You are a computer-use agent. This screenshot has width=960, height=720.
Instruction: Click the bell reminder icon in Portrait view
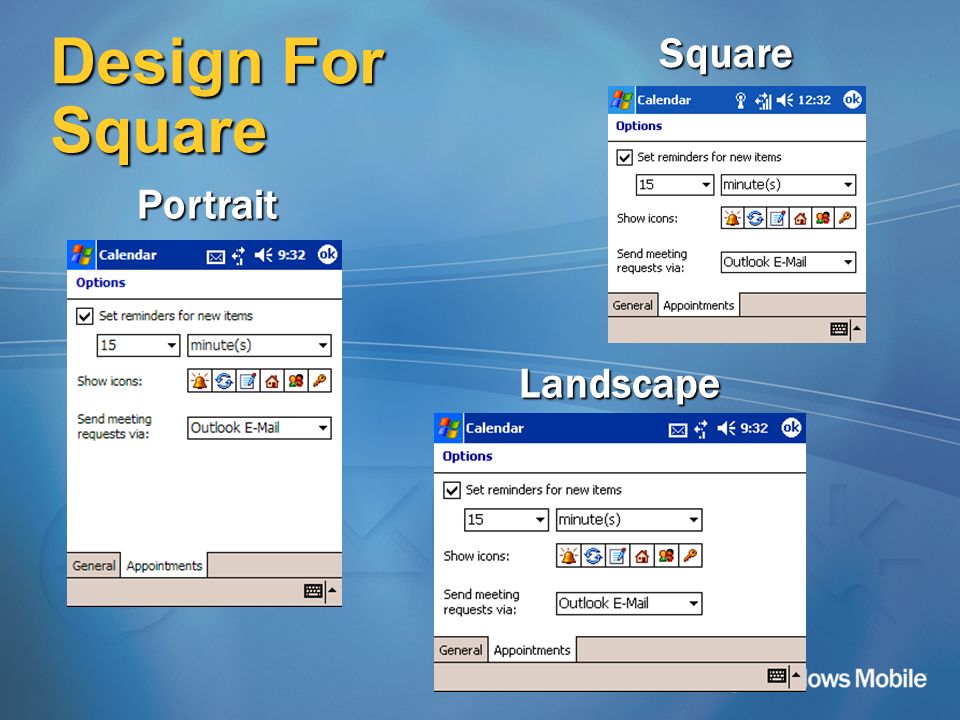pos(199,381)
